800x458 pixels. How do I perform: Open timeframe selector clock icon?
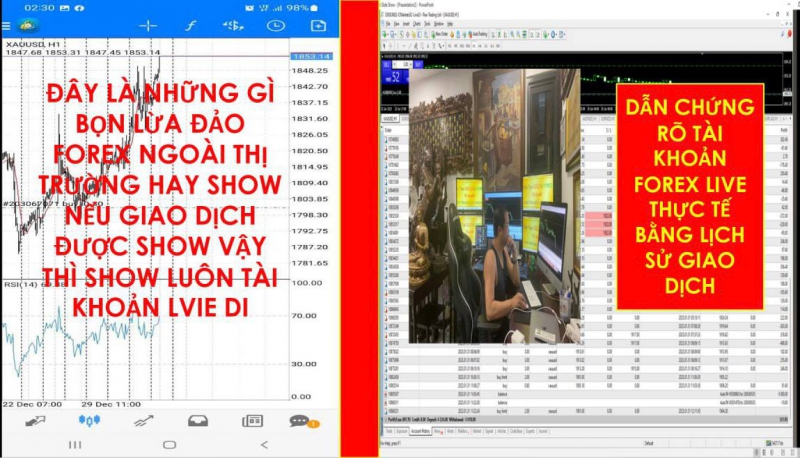(x=275, y=25)
